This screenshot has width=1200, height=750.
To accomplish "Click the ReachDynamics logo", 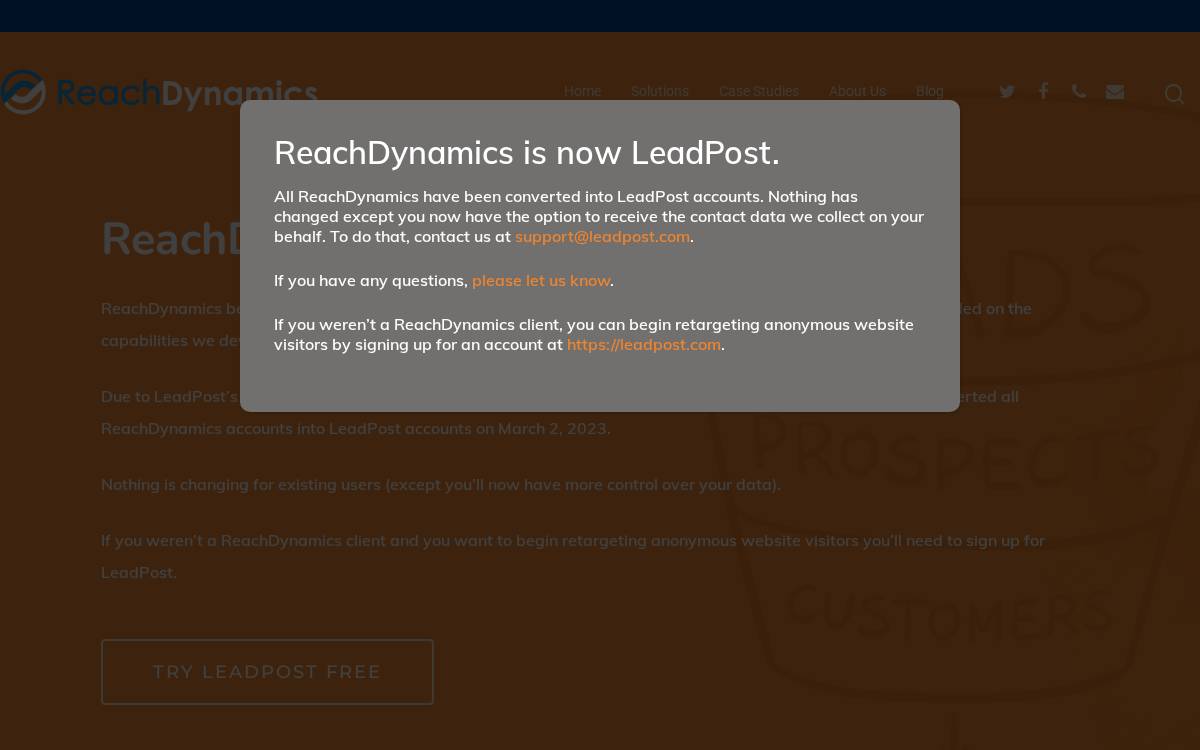I will point(159,93).
